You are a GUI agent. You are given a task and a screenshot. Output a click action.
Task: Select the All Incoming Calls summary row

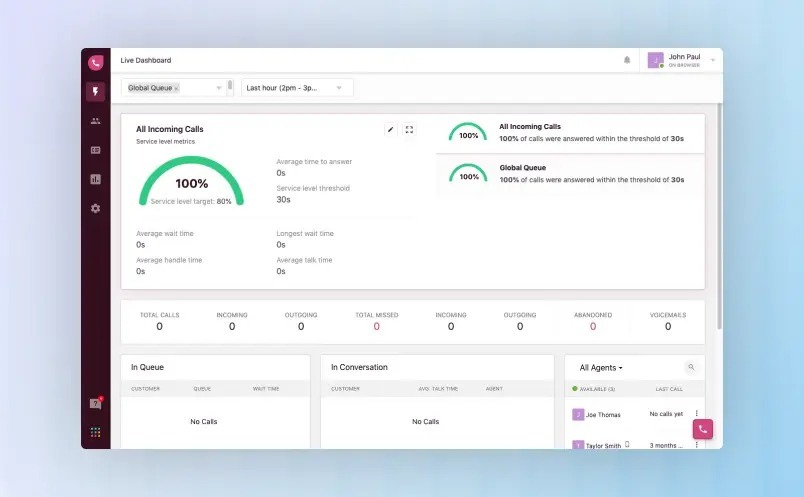click(570, 133)
